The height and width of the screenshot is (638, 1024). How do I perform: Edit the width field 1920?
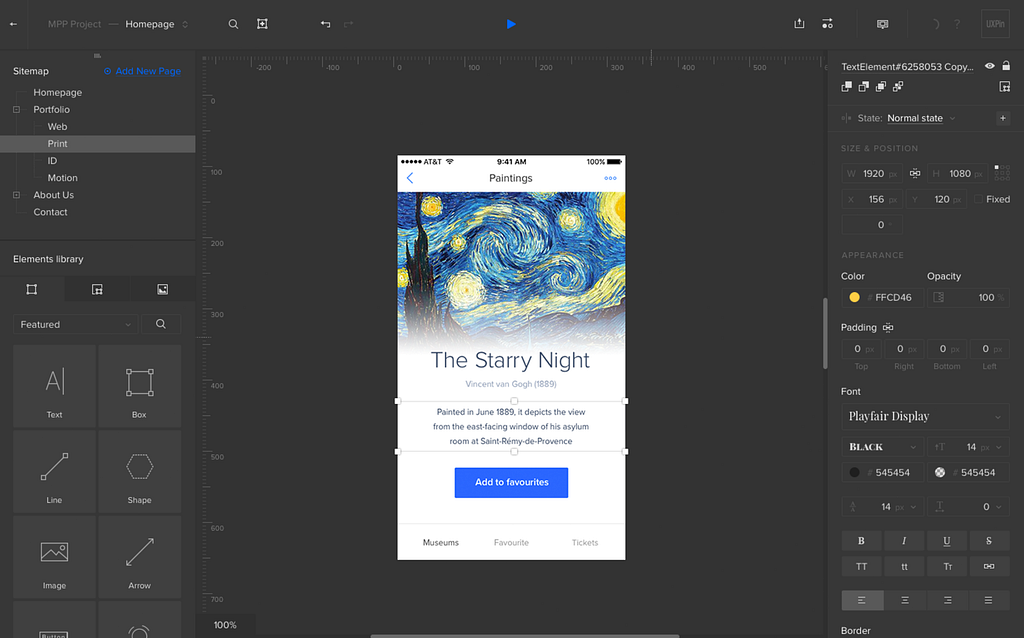click(872, 174)
